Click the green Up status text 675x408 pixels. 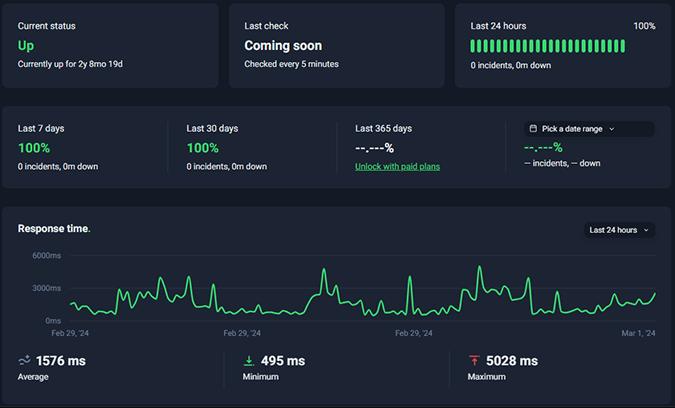click(x=26, y=45)
